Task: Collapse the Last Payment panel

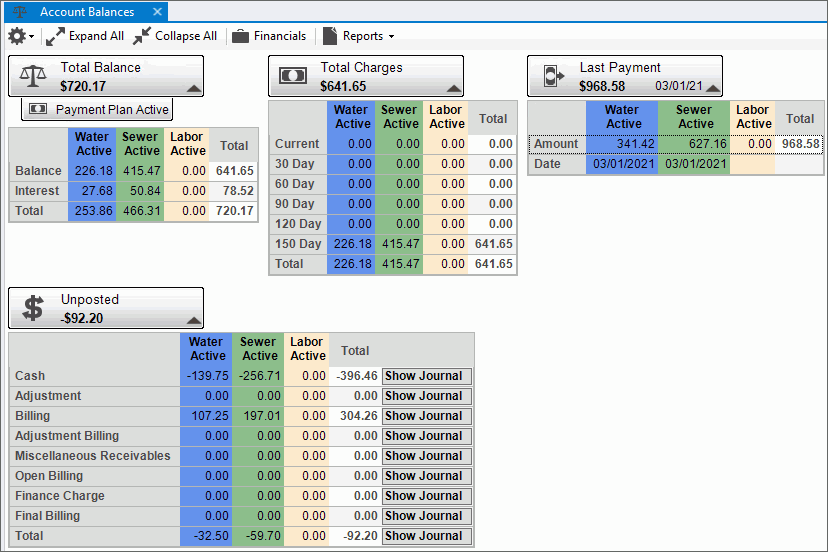Action: pos(713,88)
